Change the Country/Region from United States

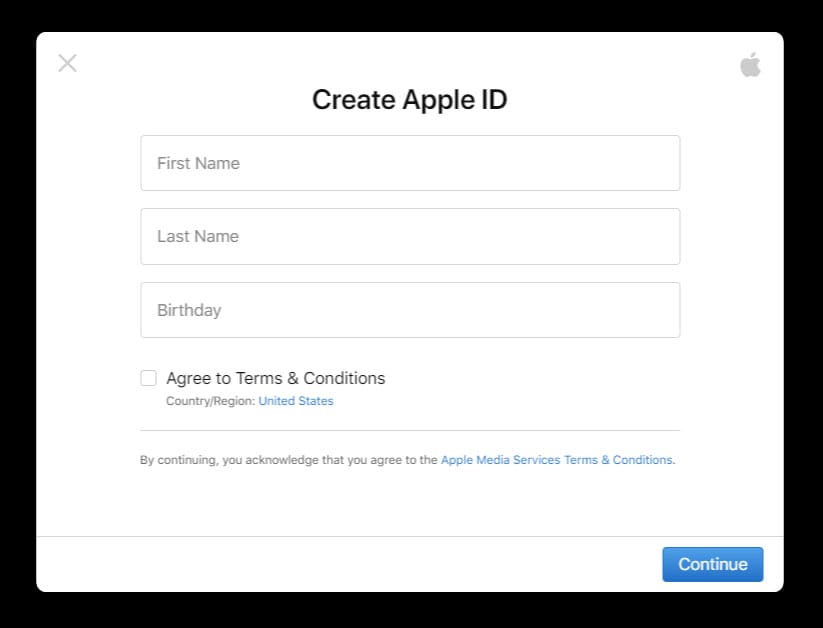[295, 400]
